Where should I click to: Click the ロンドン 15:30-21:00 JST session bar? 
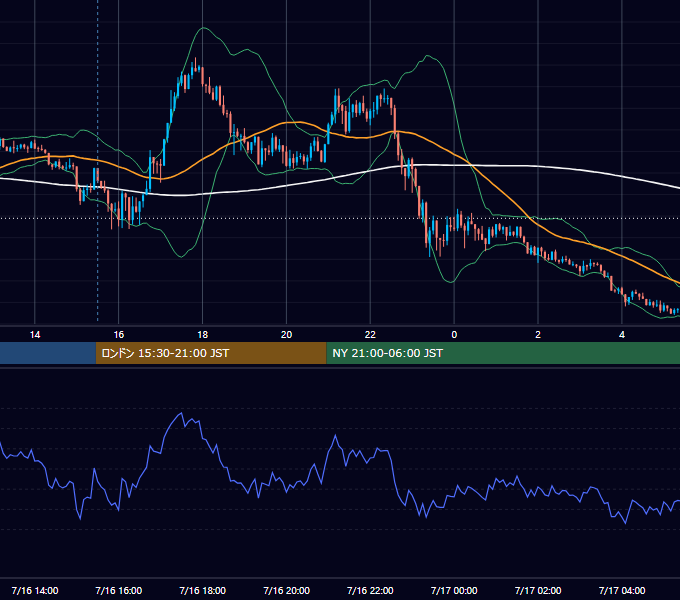pos(211,353)
